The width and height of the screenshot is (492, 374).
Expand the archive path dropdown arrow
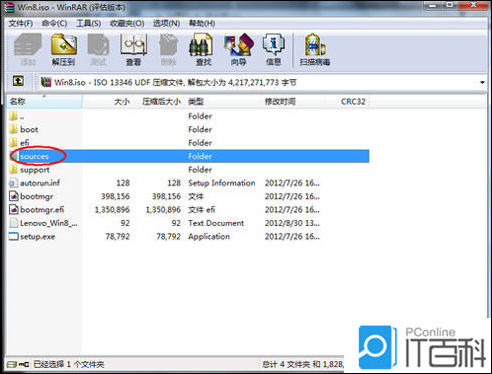[482, 82]
